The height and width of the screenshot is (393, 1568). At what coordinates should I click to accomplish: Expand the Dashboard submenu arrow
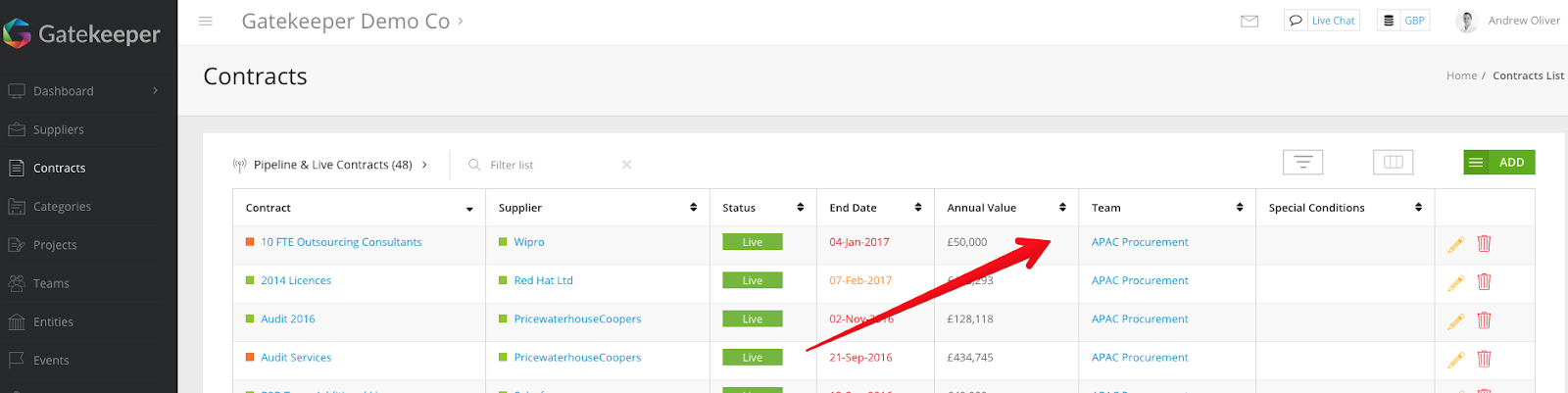[x=155, y=91]
